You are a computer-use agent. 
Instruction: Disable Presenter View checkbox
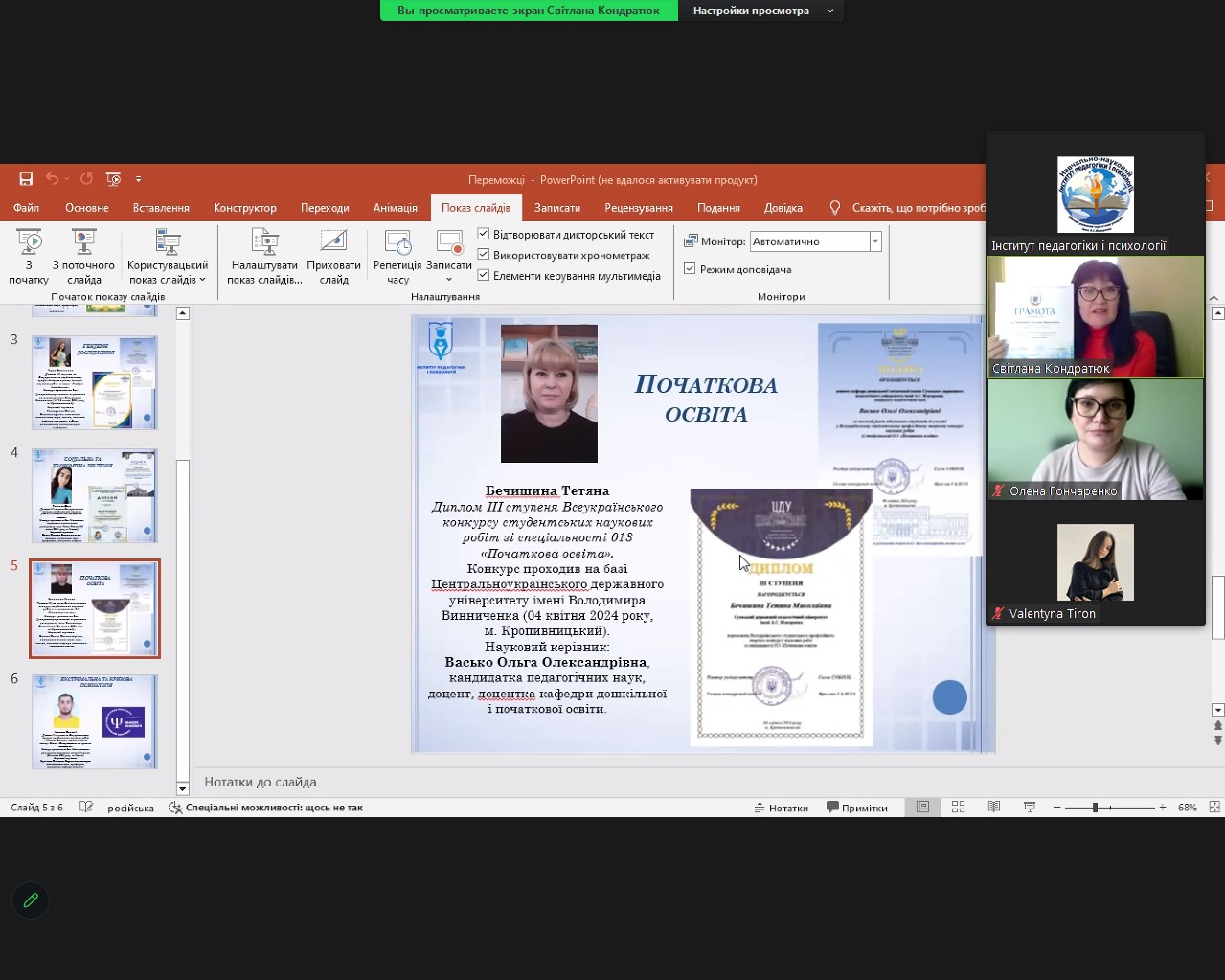point(690,269)
